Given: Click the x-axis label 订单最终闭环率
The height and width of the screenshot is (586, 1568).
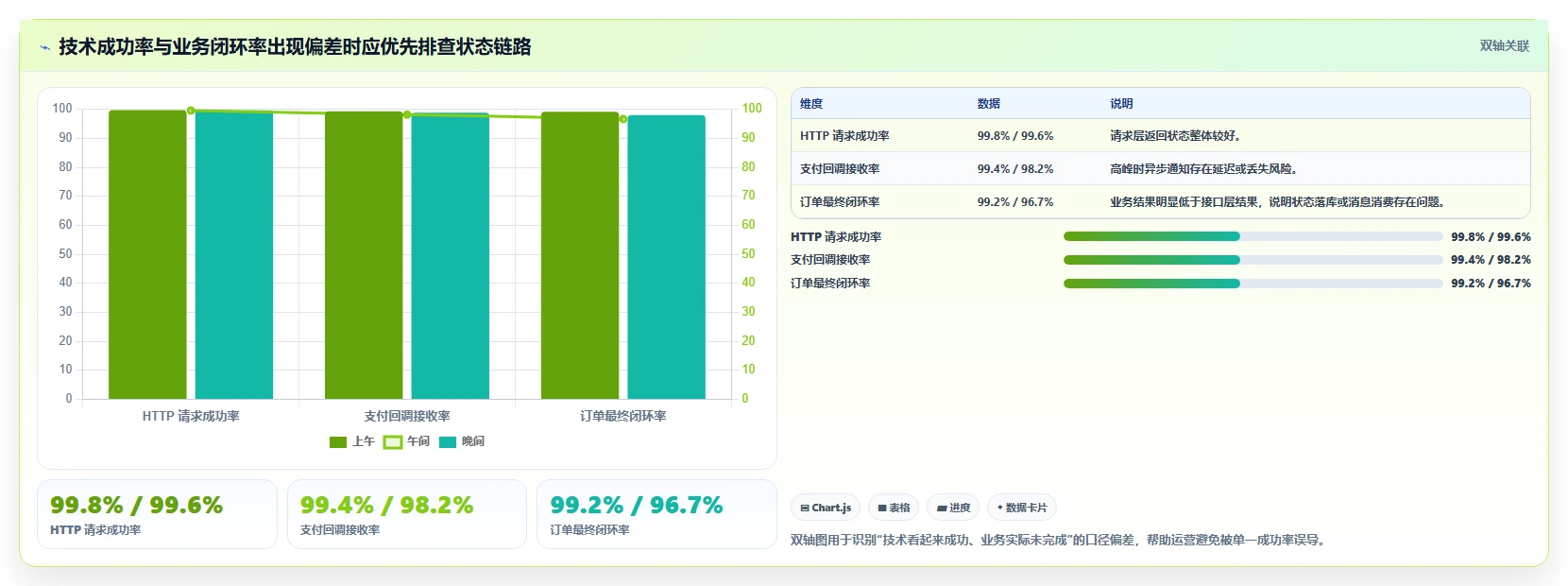Looking at the screenshot, I should pyautogui.click(x=623, y=416).
